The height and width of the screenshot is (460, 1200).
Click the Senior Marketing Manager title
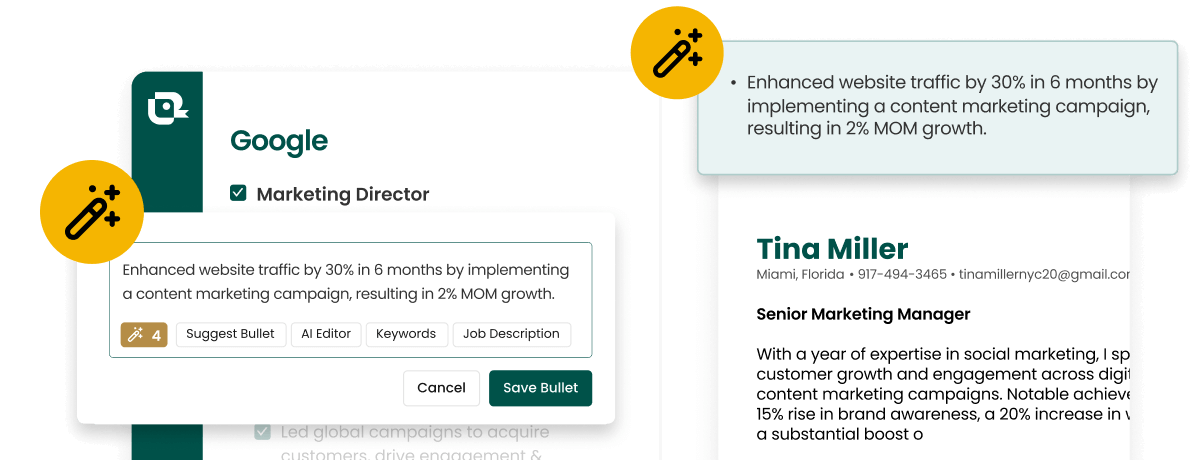point(863,314)
